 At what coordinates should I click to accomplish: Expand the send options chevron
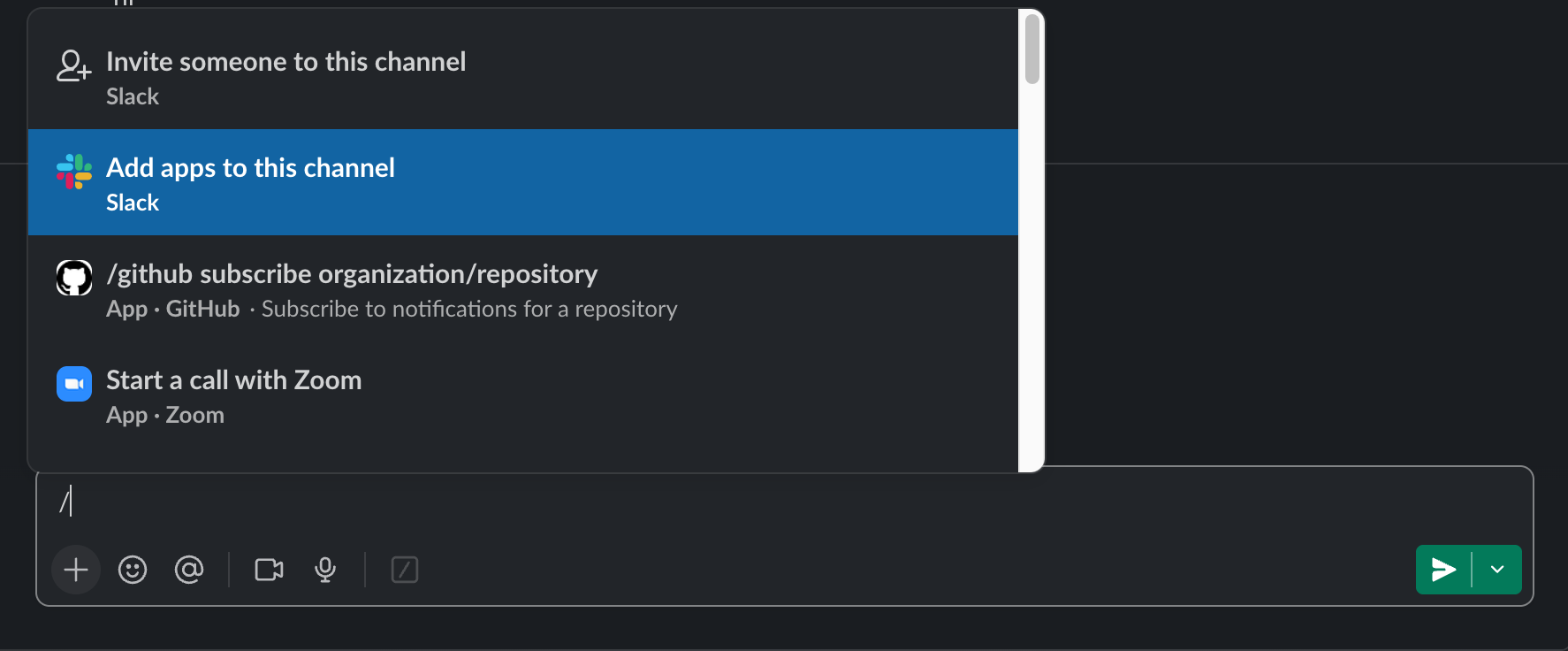point(1497,570)
